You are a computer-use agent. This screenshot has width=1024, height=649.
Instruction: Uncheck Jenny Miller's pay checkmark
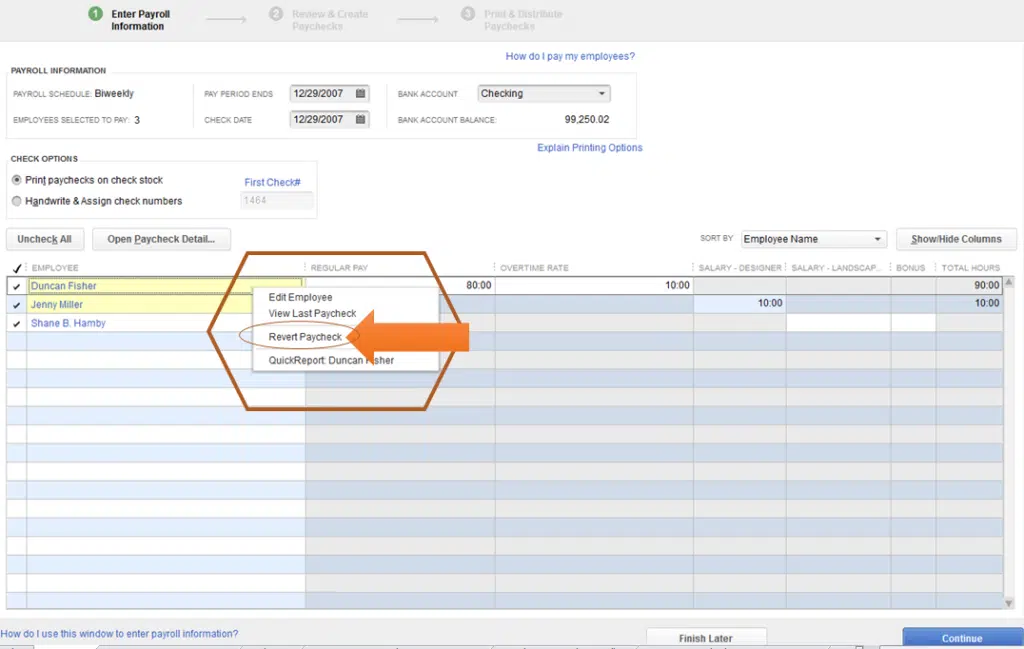tap(16, 305)
